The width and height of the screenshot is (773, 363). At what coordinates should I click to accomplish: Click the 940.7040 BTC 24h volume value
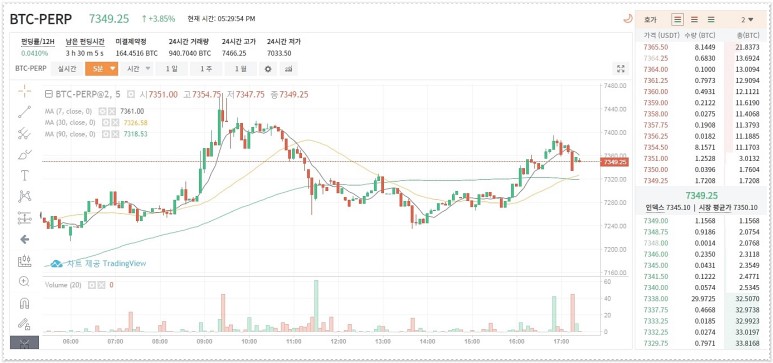(x=190, y=53)
